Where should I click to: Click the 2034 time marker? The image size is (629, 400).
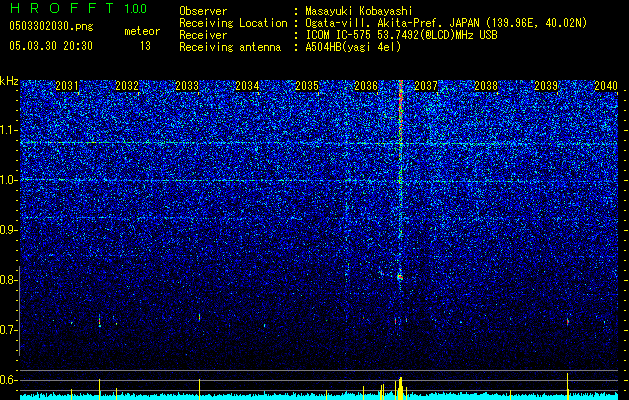click(247, 85)
